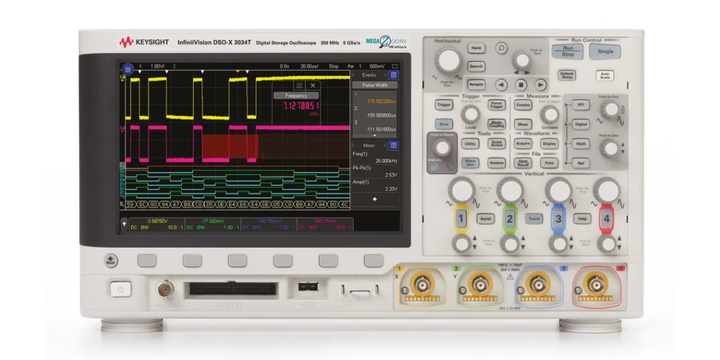Click the Single run control key
Screen dimensions: 720x360
click(605, 51)
